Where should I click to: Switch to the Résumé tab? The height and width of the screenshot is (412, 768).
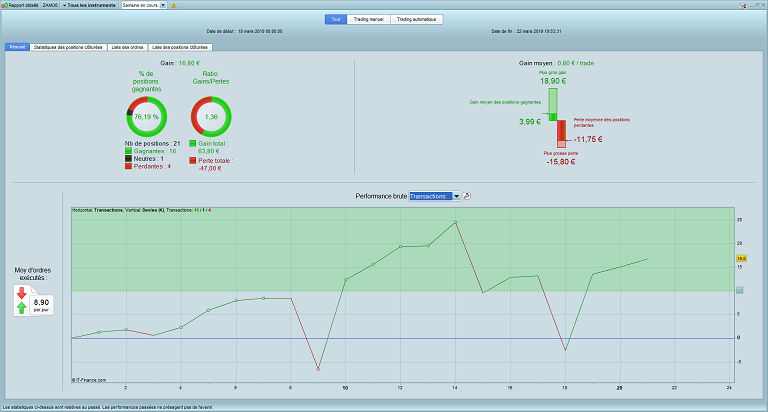18,47
